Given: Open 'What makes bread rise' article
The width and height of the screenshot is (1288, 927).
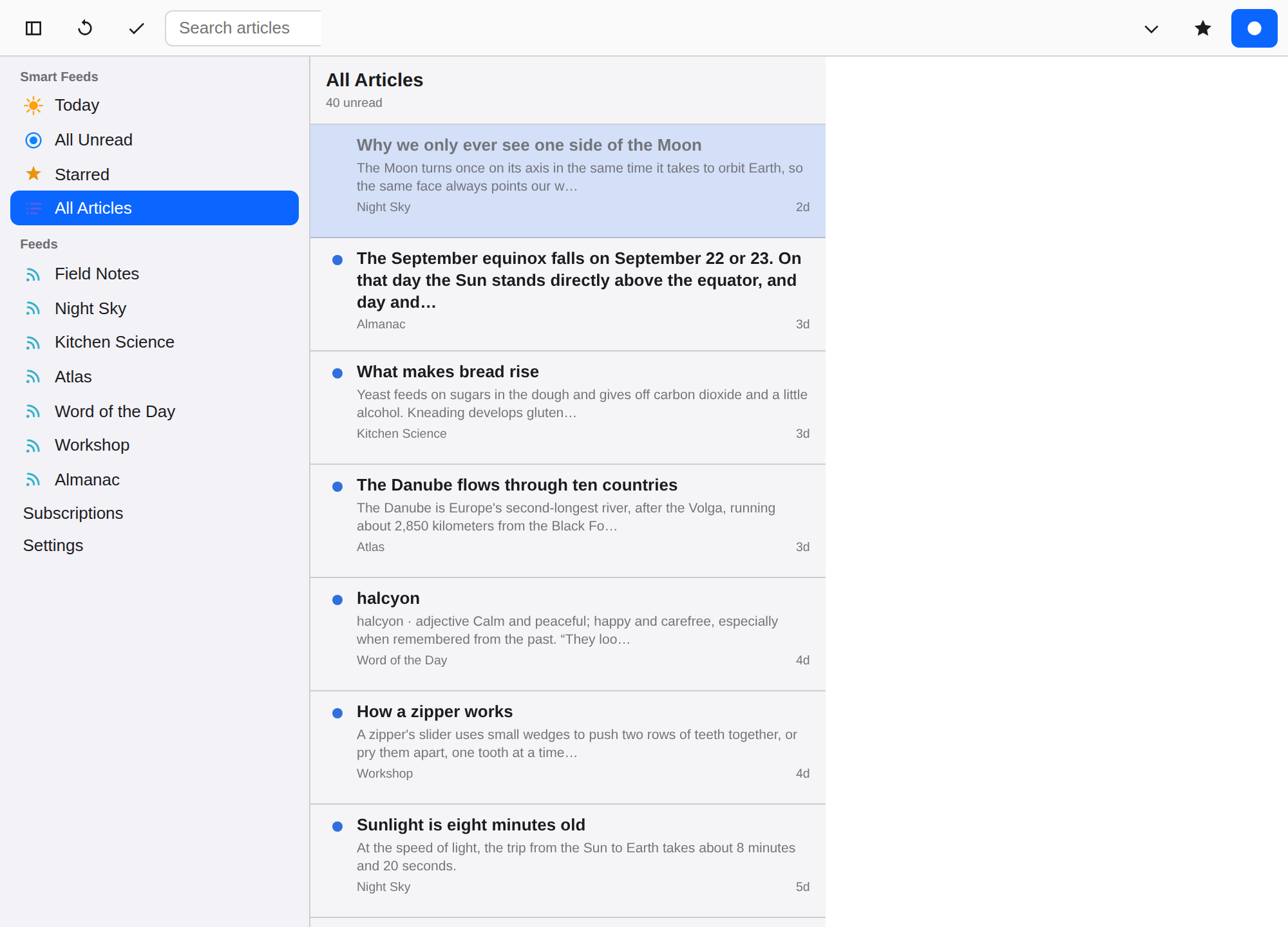Looking at the screenshot, I should [x=568, y=407].
